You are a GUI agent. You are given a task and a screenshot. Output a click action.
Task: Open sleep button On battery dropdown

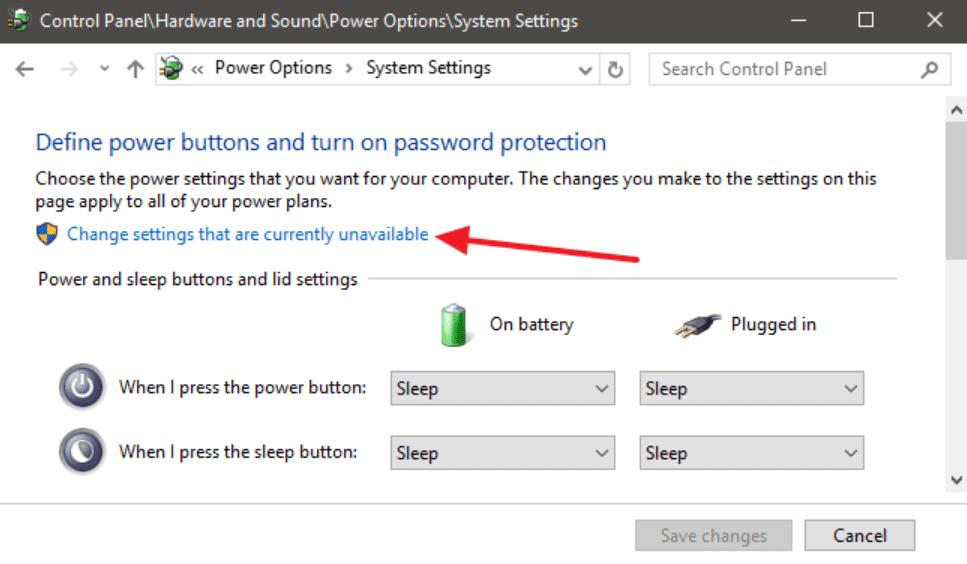502,453
